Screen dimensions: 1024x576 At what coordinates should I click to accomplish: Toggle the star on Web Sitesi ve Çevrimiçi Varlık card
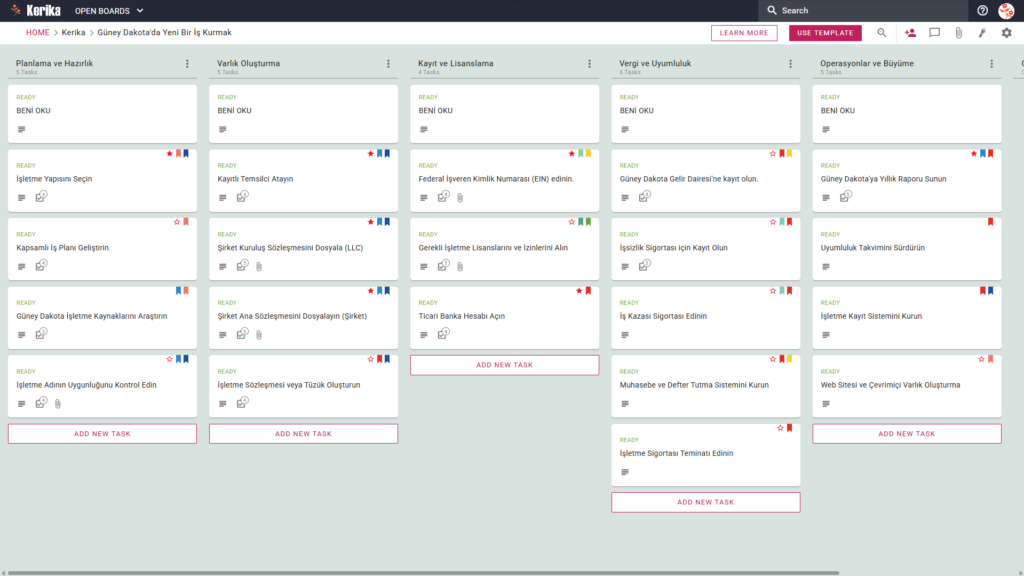click(x=981, y=359)
